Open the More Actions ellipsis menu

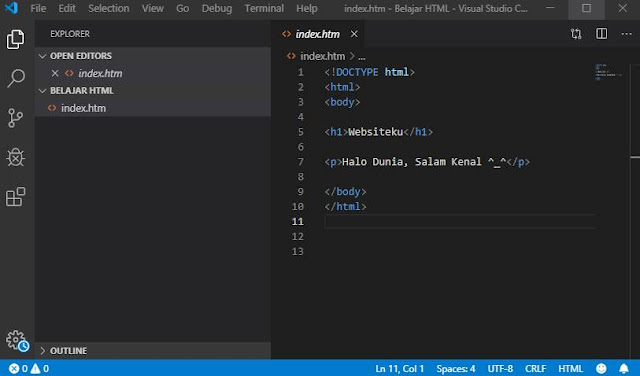tap(626, 34)
